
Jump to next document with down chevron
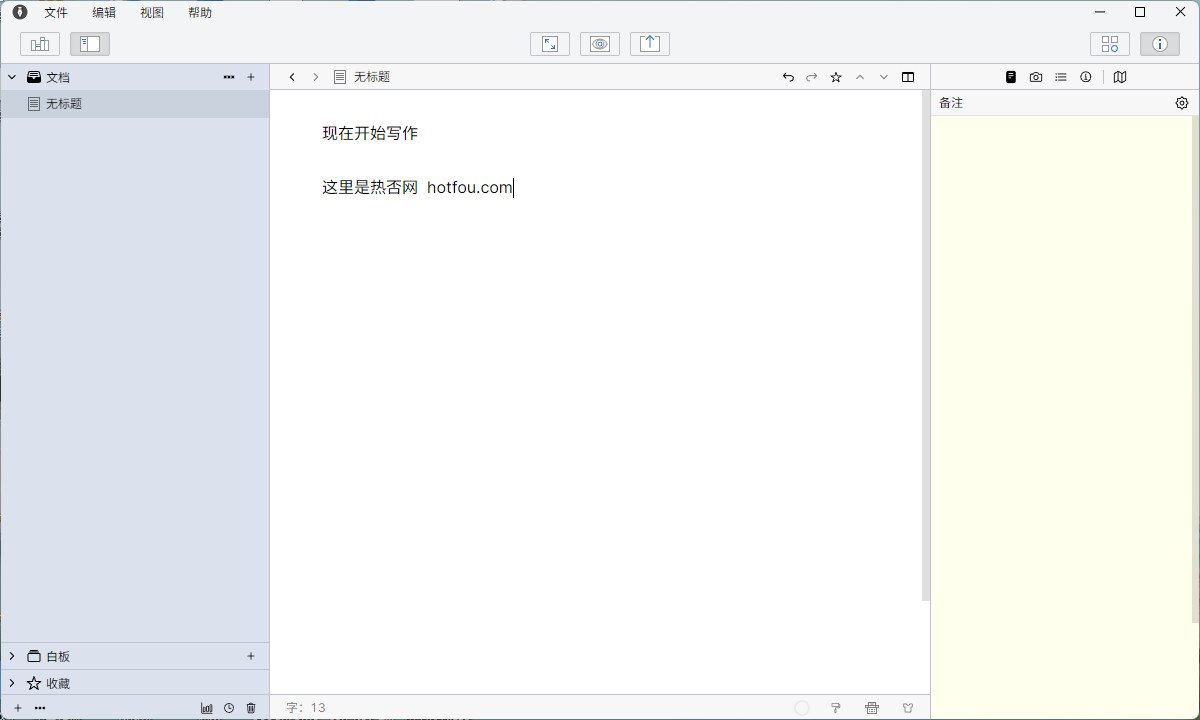[x=884, y=77]
